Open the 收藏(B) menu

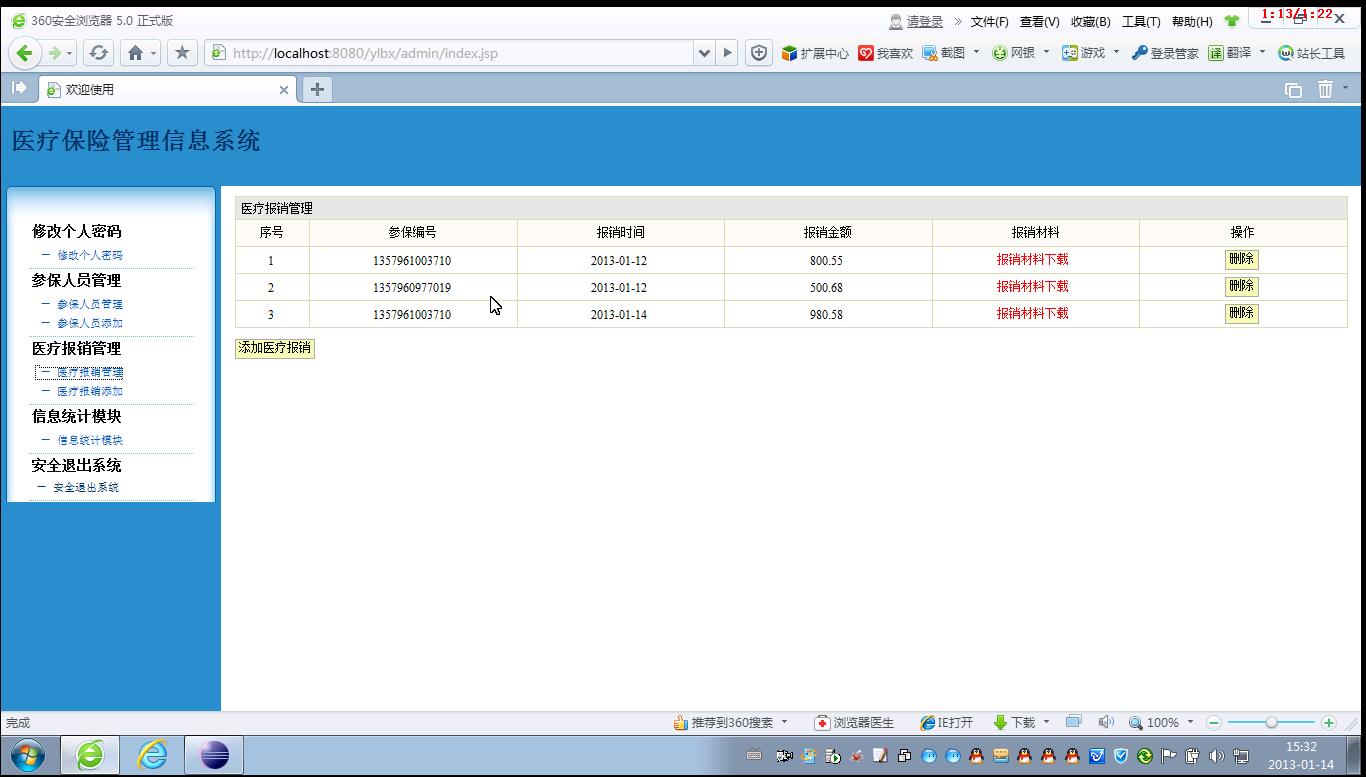coord(1090,21)
